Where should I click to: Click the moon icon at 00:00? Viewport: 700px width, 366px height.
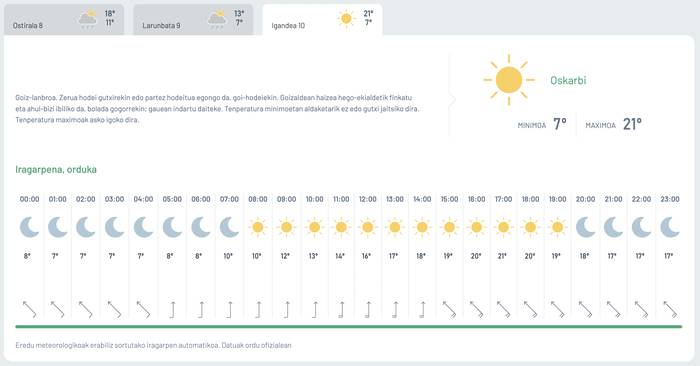tap(29, 227)
